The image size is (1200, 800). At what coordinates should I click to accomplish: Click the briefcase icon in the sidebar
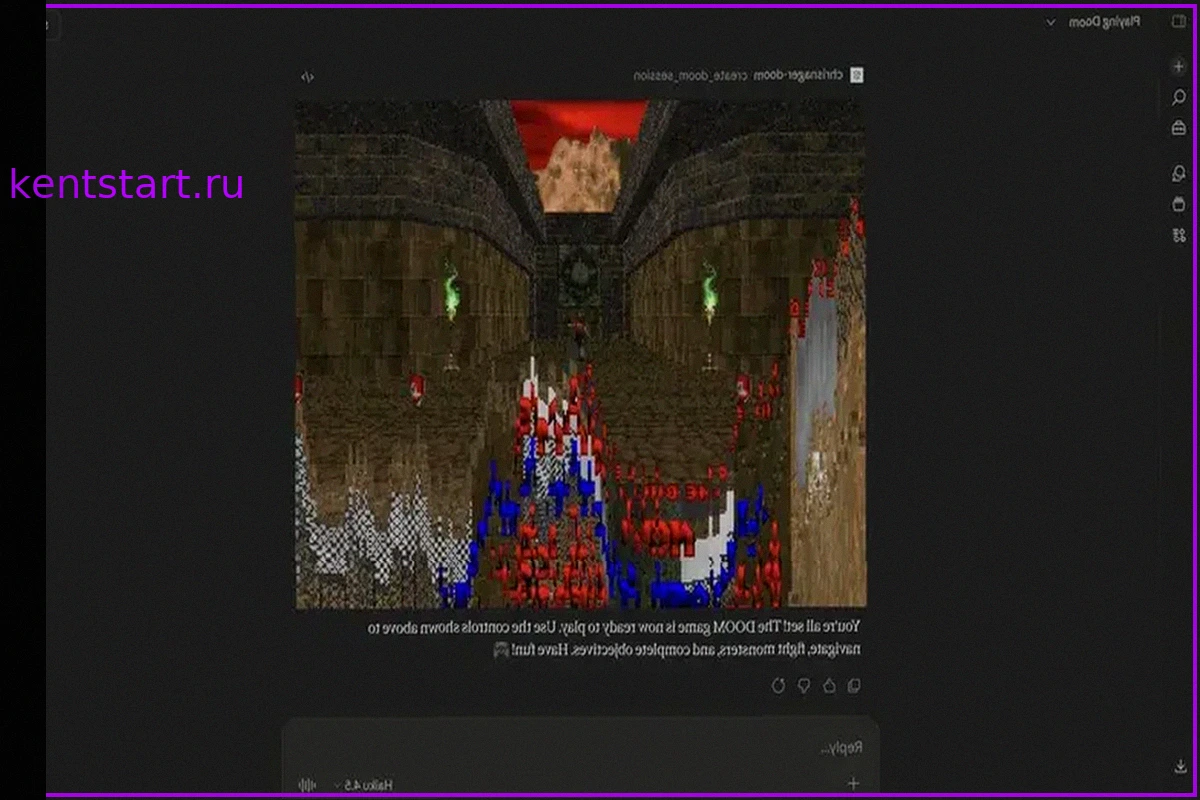point(1178,128)
